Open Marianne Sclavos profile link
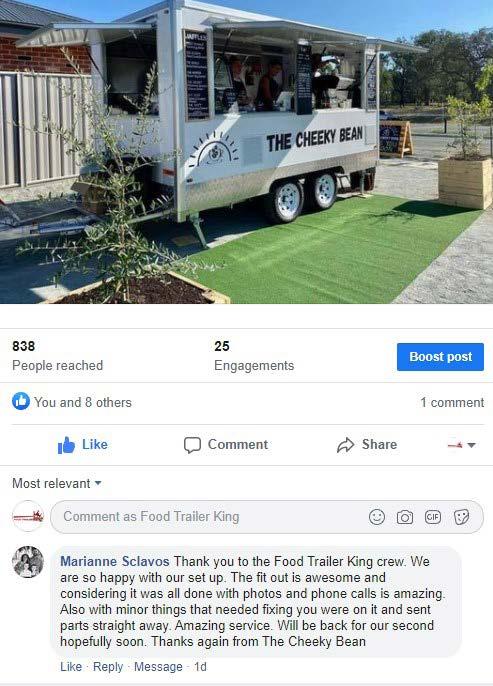This screenshot has height=686, width=493. click(x=115, y=561)
